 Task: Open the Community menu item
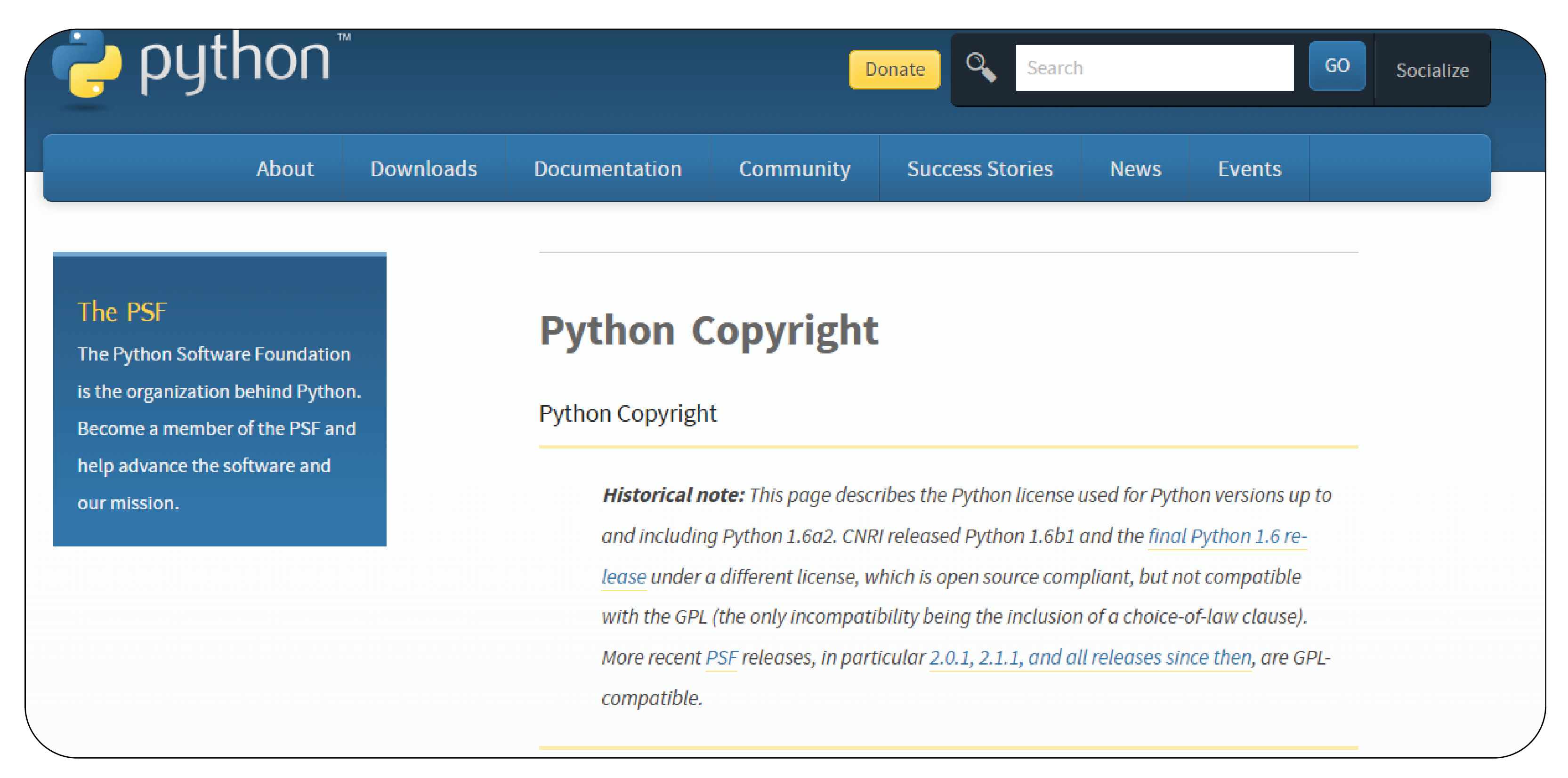point(794,168)
